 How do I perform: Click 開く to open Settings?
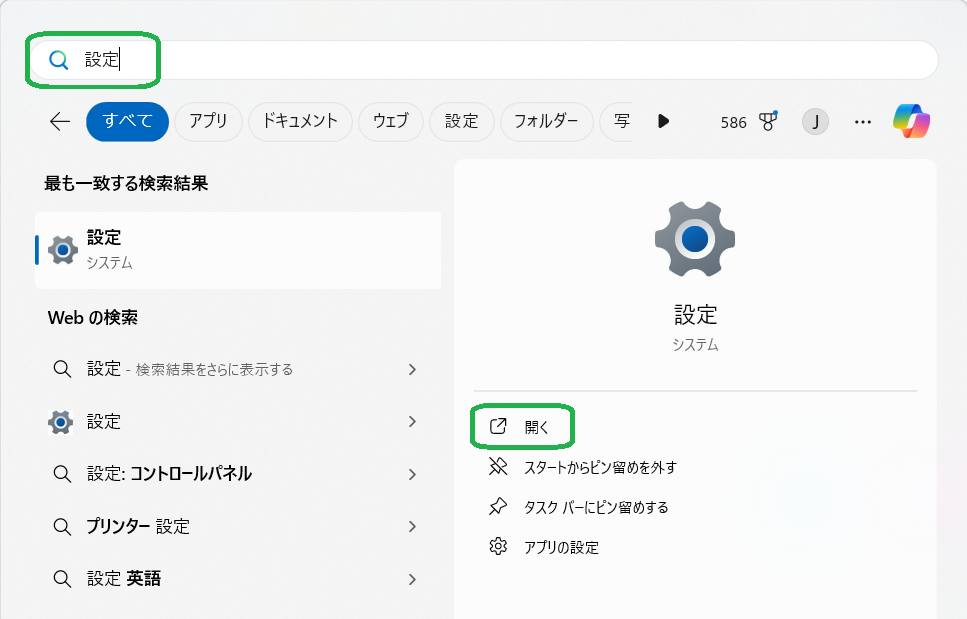[536, 427]
